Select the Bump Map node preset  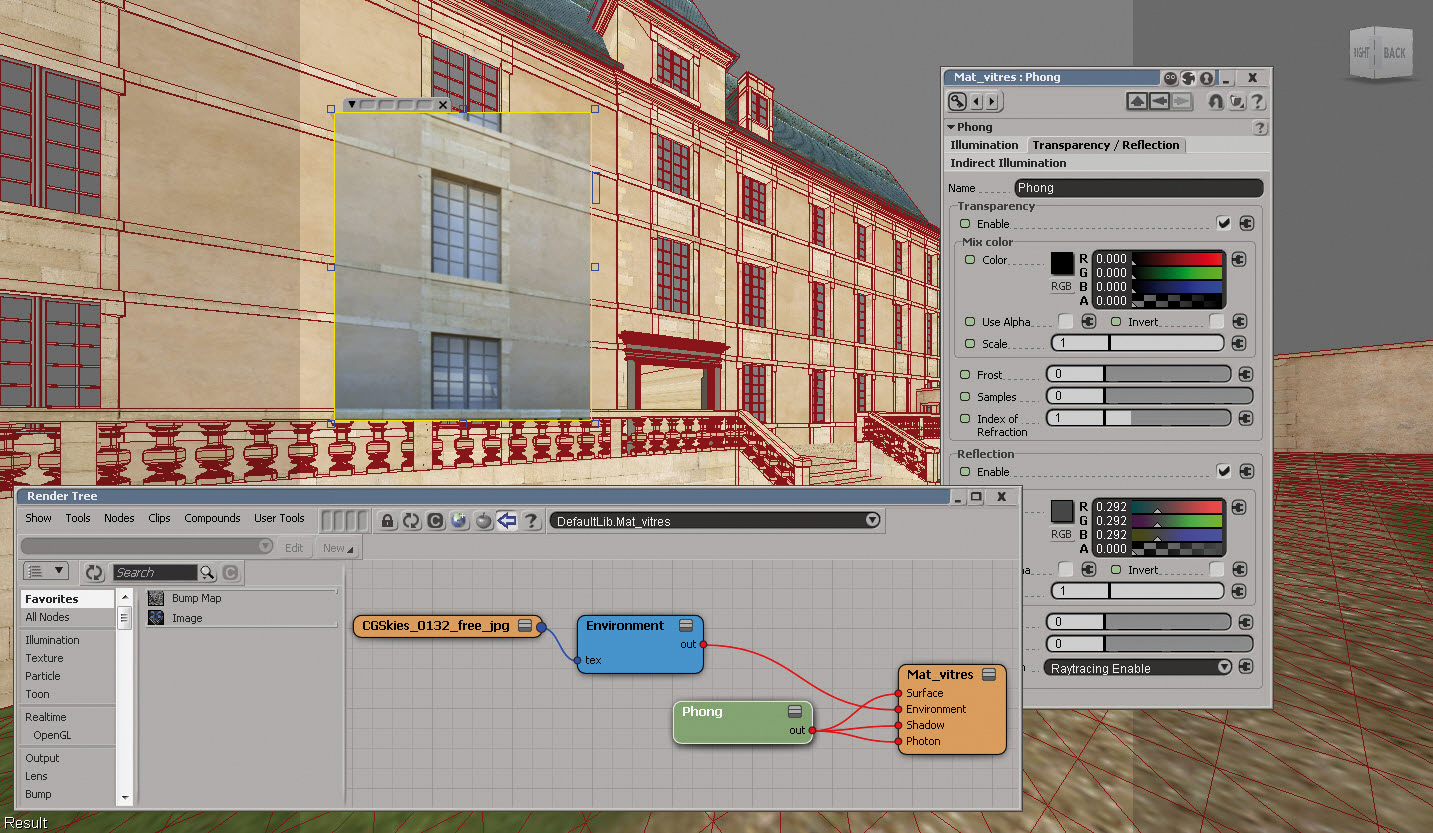[x=196, y=598]
